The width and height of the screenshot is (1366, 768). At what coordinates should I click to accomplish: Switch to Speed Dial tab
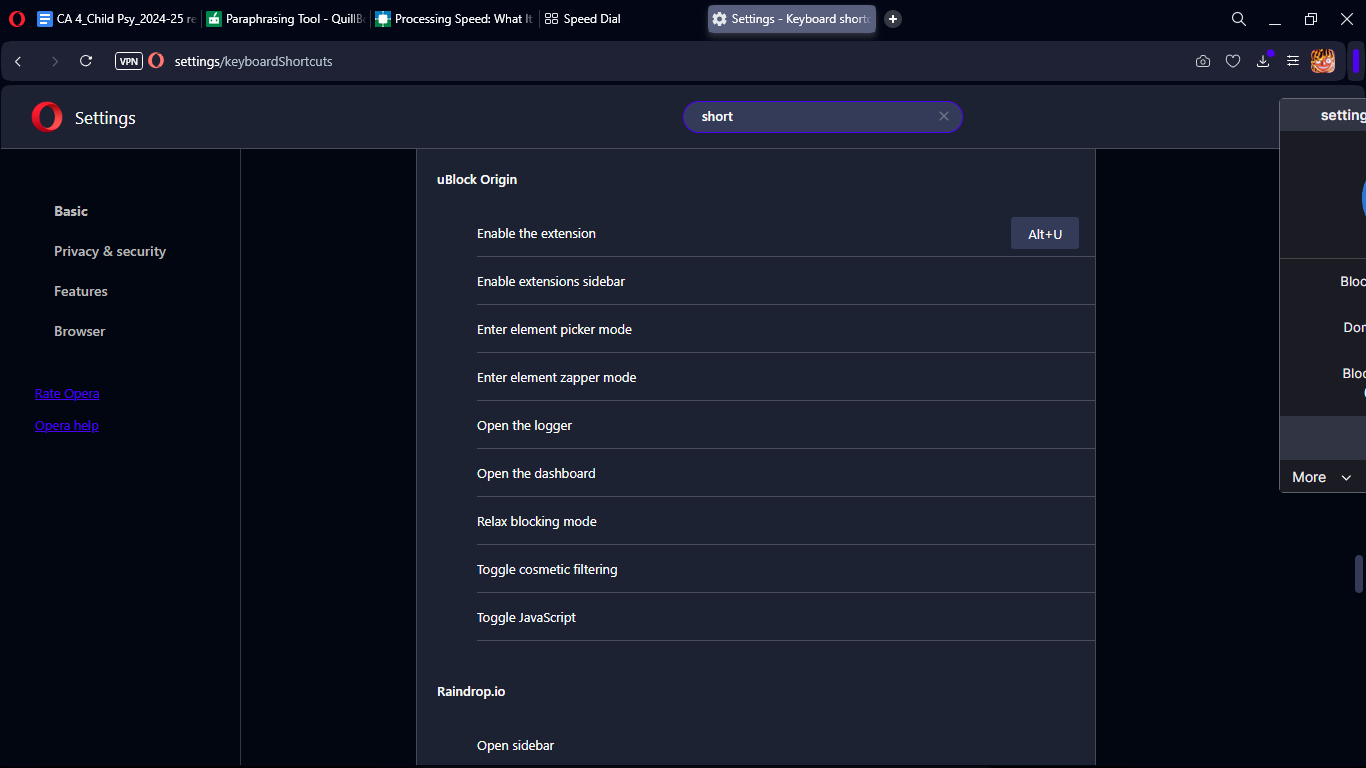tap(622, 19)
